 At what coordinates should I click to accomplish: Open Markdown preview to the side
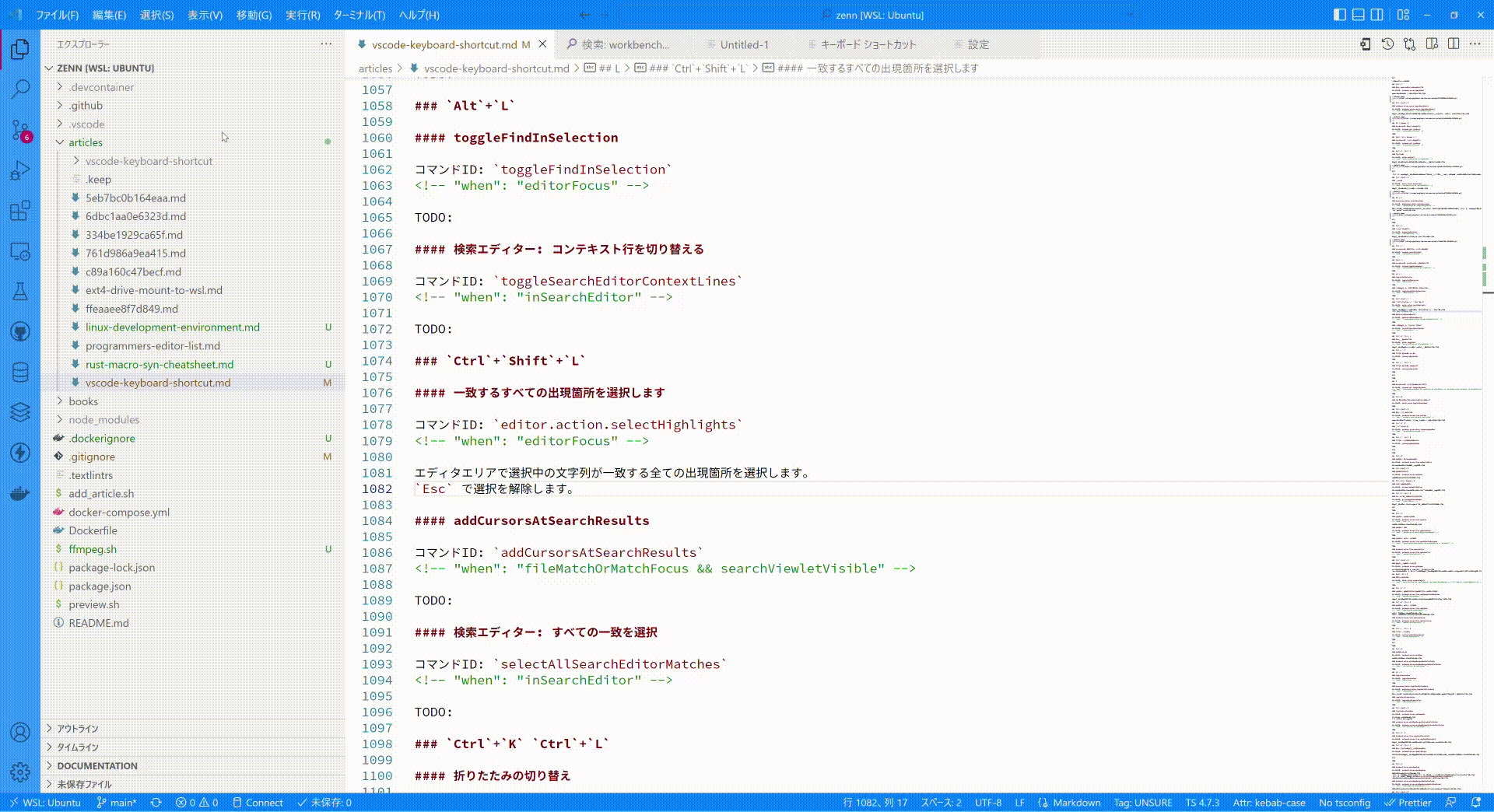point(1432,44)
